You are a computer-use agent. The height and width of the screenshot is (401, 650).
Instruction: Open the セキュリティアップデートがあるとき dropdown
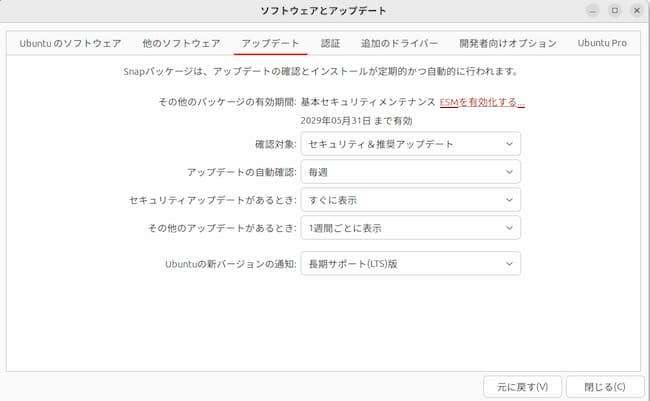tap(410, 200)
